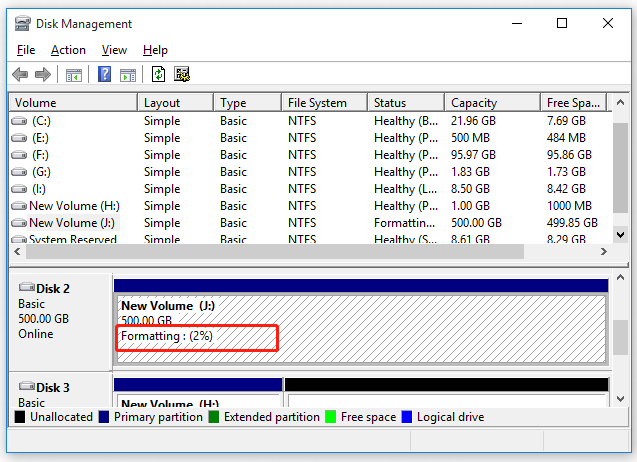This screenshot has width=637, height=462.
Task: Select the Disk 3 unallocated partition block
Action: (447, 393)
